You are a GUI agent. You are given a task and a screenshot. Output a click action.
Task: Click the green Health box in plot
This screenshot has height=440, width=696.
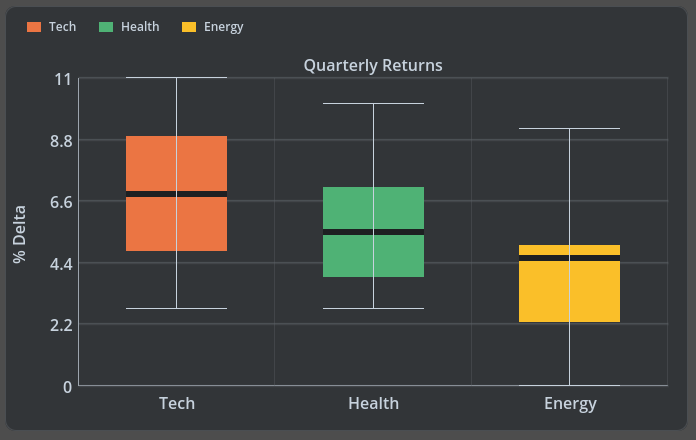click(x=373, y=255)
